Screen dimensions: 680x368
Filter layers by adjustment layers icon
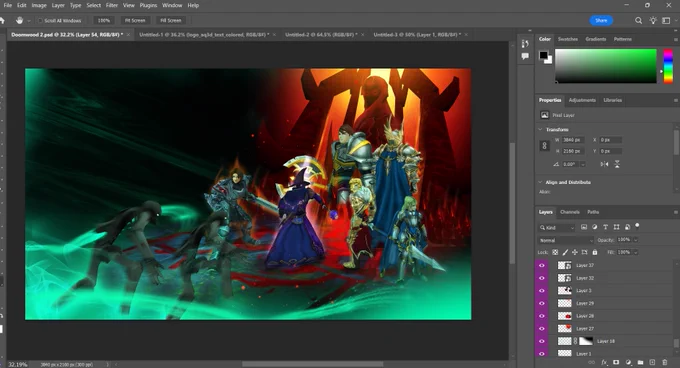click(595, 227)
